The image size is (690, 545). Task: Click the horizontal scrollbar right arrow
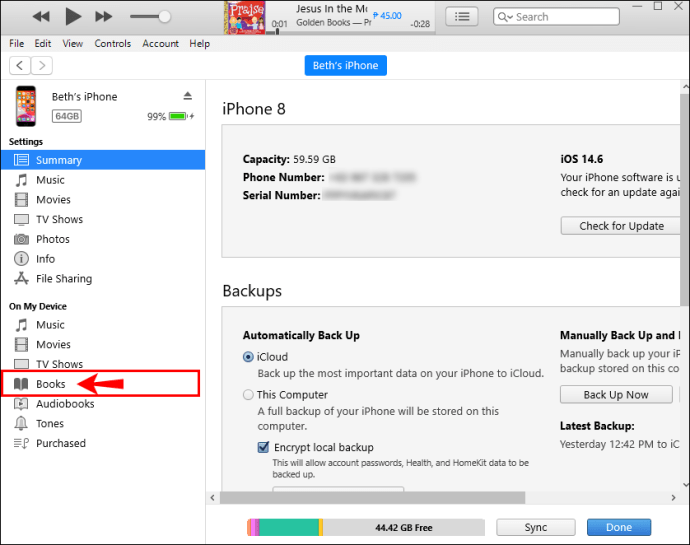point(673,497)
